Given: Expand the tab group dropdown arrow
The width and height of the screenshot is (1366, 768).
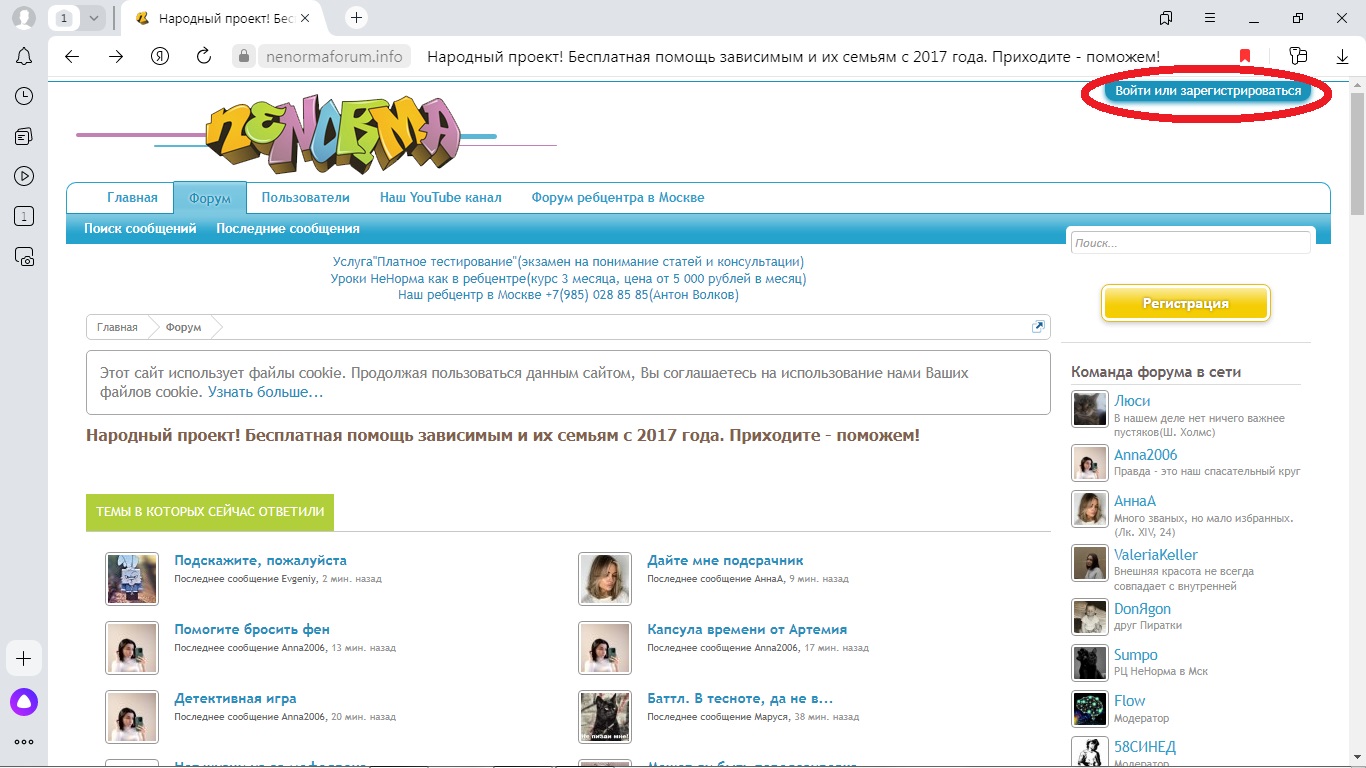Looking at the screenshot, I should click(x=93, y=18).
